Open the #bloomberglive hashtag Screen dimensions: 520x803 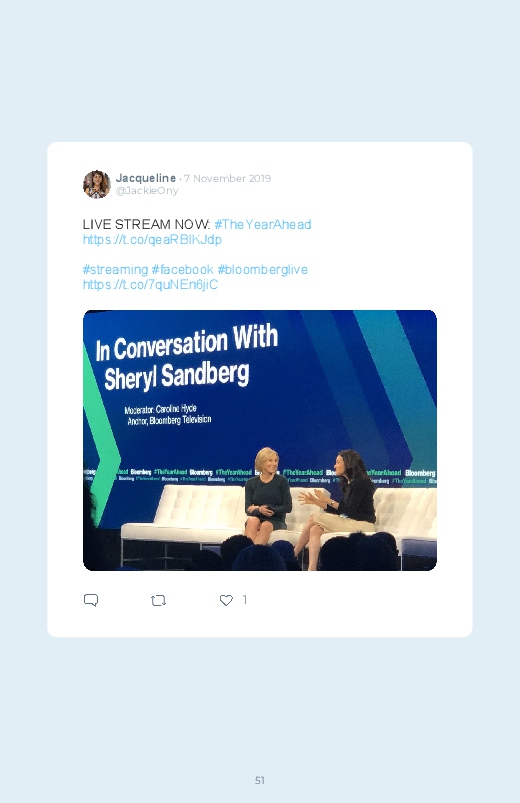click(x=262, y=269)
